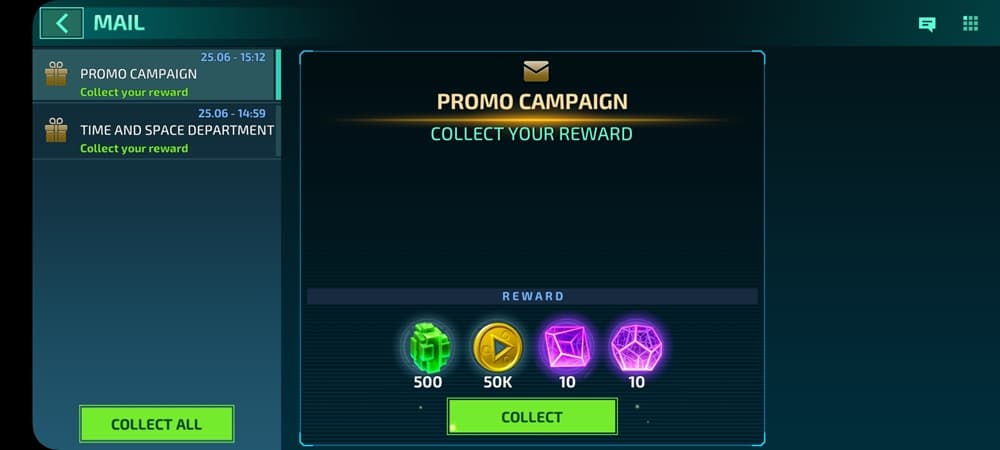1000x450 pixels.
Task: Click the mail list scrollbar
Action: [x=278, y=75]
